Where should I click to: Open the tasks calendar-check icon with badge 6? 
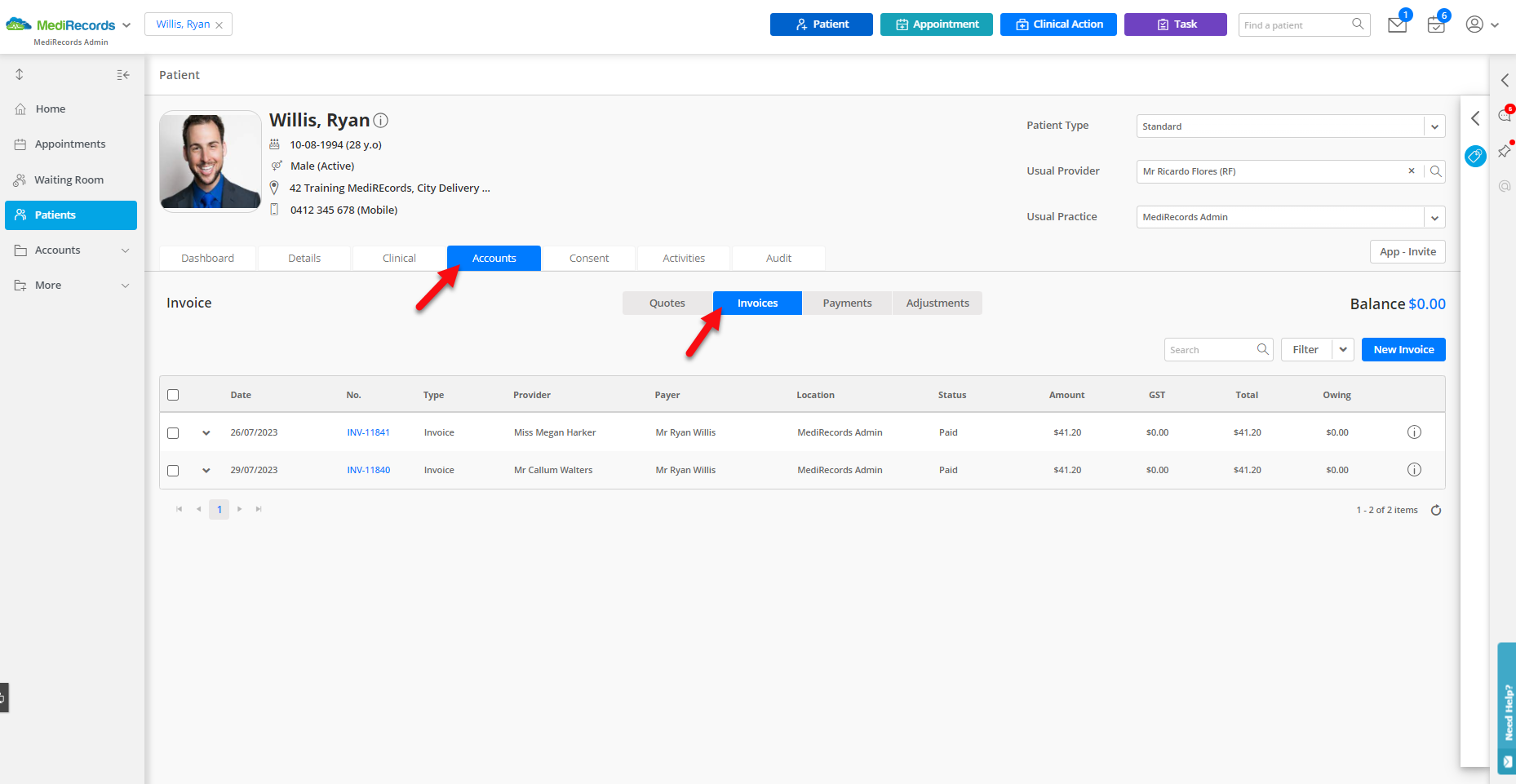(x=1436, y=25)
